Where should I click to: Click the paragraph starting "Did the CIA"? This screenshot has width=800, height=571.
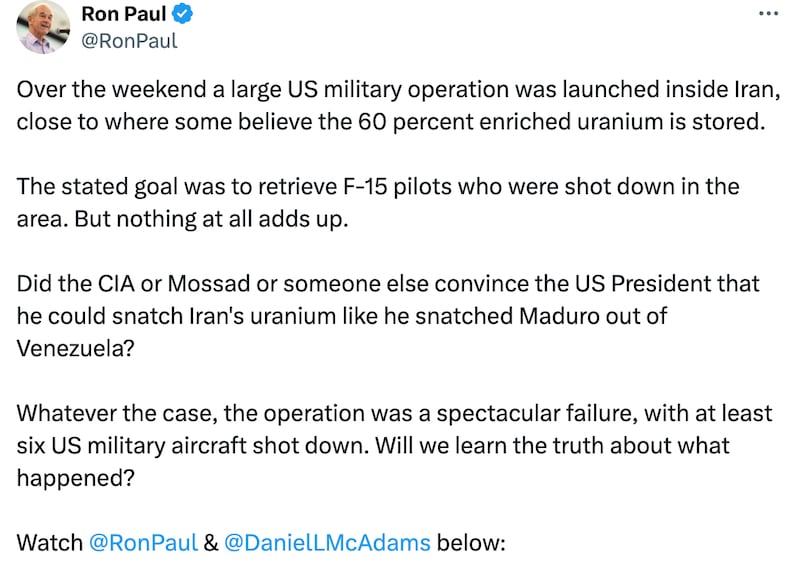point(388,315)
